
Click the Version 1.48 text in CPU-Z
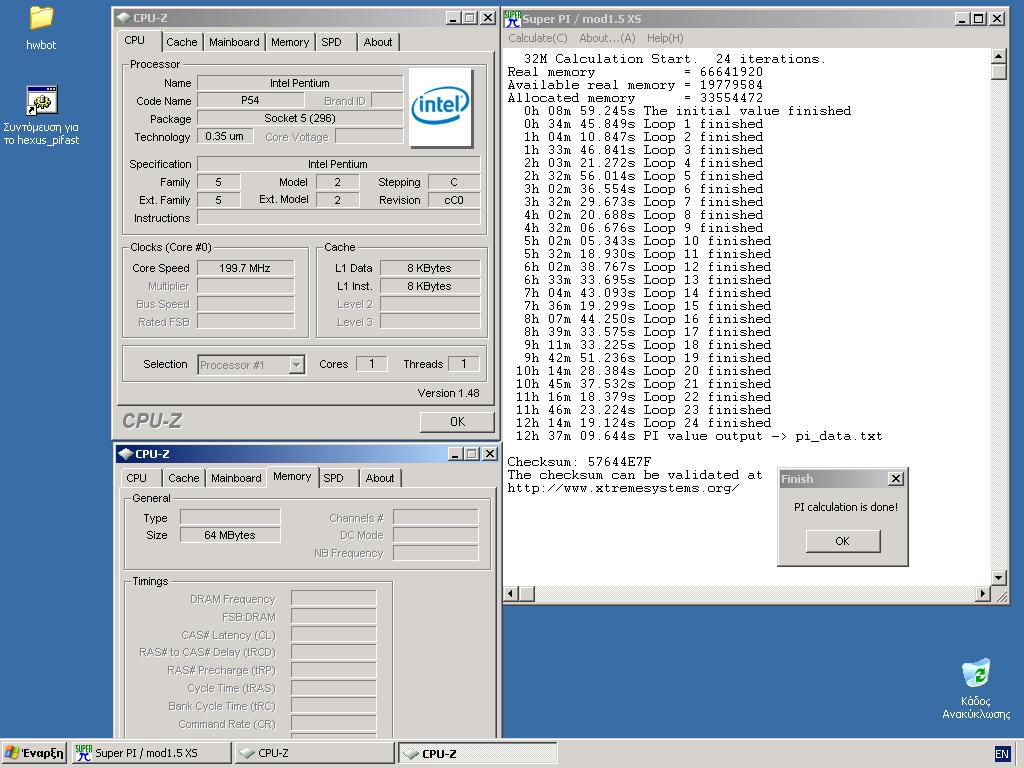point(449,393)
